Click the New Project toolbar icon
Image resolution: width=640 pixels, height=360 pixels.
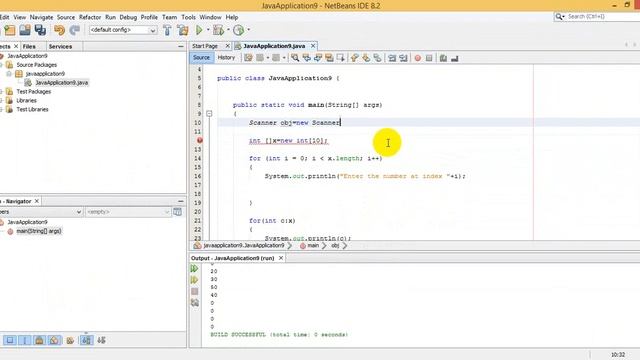pos(9,30)
